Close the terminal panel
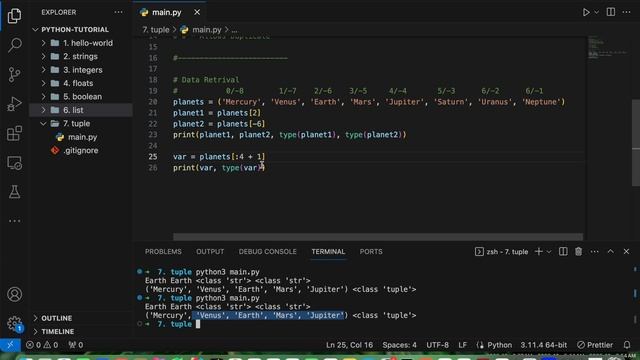Viewport: 640px width, 360px height. 626,251
